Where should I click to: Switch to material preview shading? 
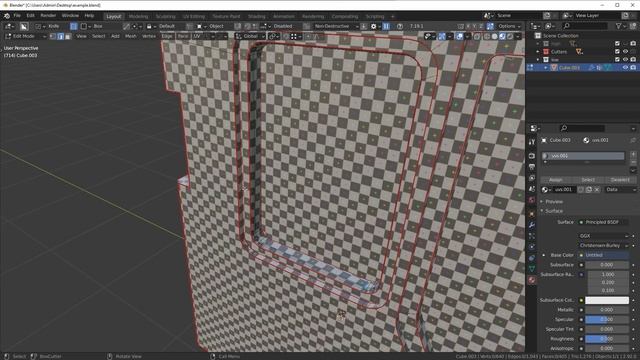pos(502,36)
